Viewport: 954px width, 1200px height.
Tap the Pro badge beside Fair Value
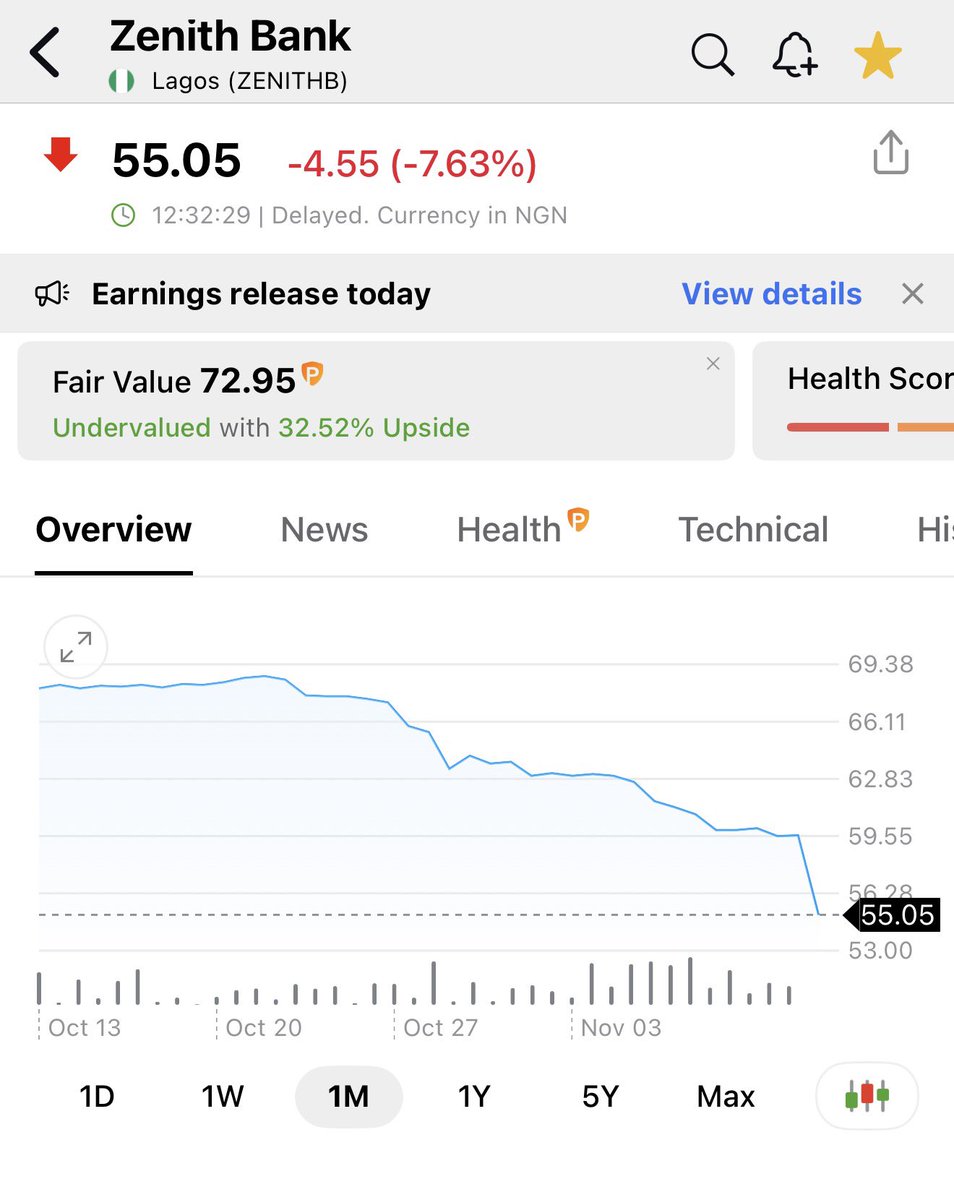[x=313, y=375]
